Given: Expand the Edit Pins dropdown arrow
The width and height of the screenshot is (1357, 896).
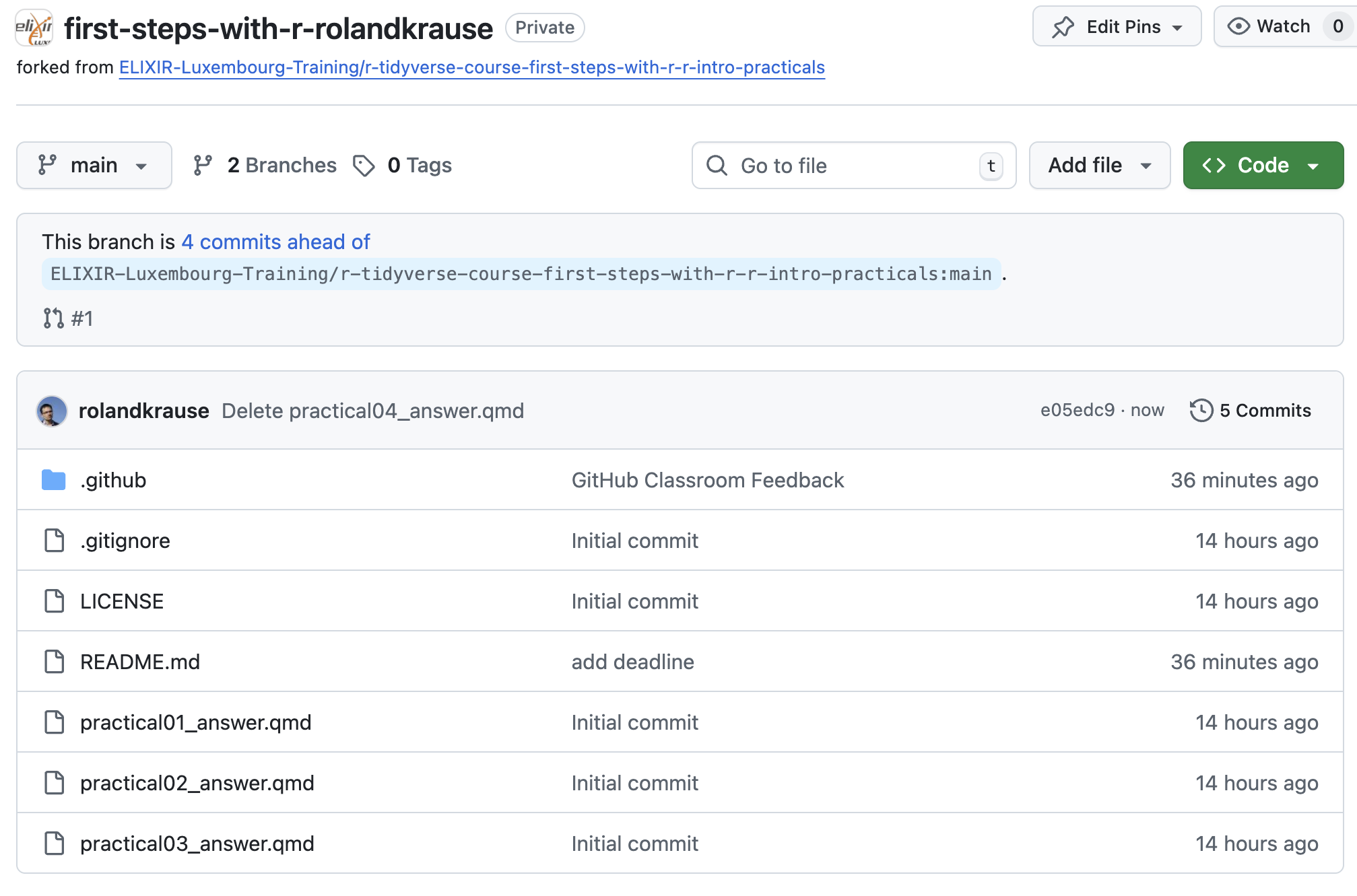Looking at the screenshot, I should tap(1177, 28).
